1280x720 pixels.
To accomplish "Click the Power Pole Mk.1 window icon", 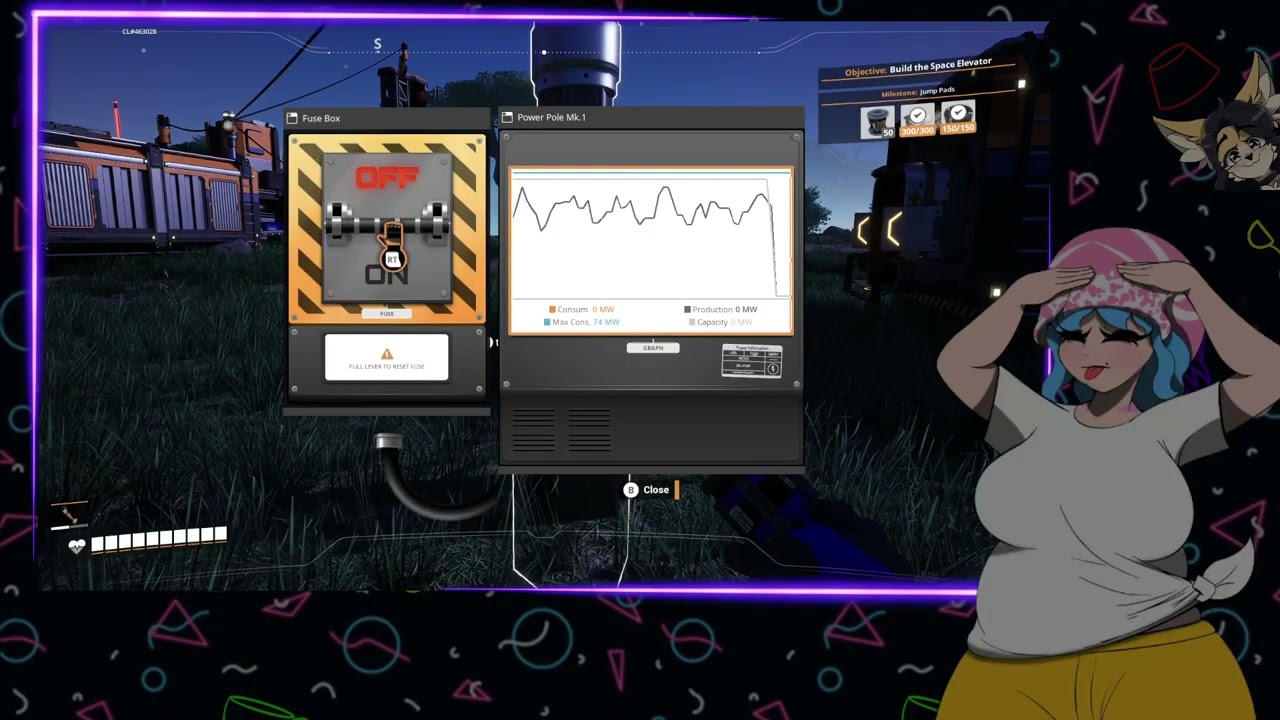I will pyautogui.click(x=508, y=117).
